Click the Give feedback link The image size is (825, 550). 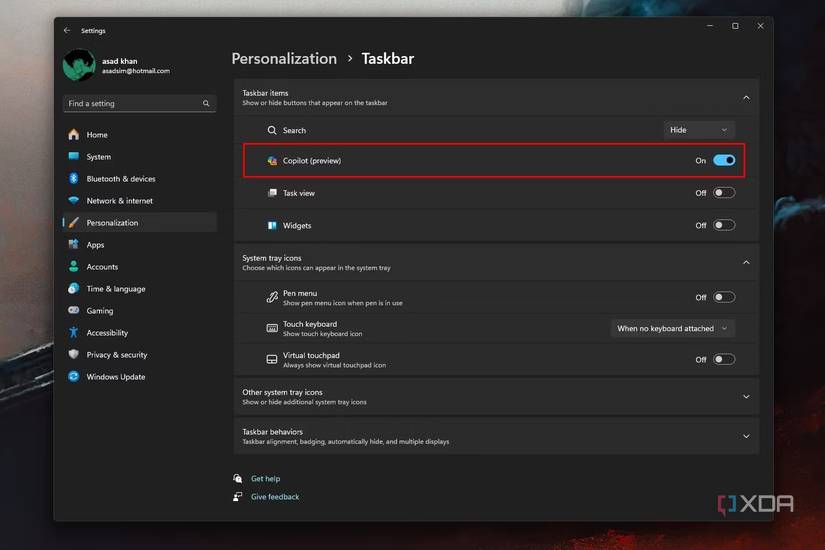(x=275, y=496)
